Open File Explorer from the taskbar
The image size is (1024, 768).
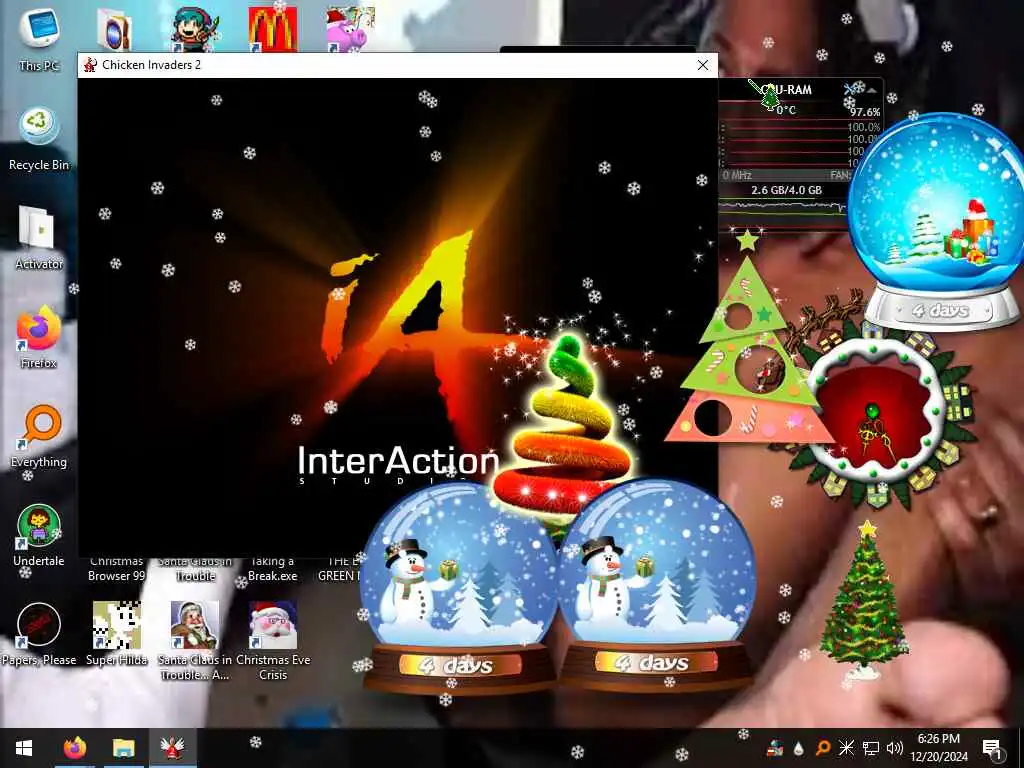[123, 748]
